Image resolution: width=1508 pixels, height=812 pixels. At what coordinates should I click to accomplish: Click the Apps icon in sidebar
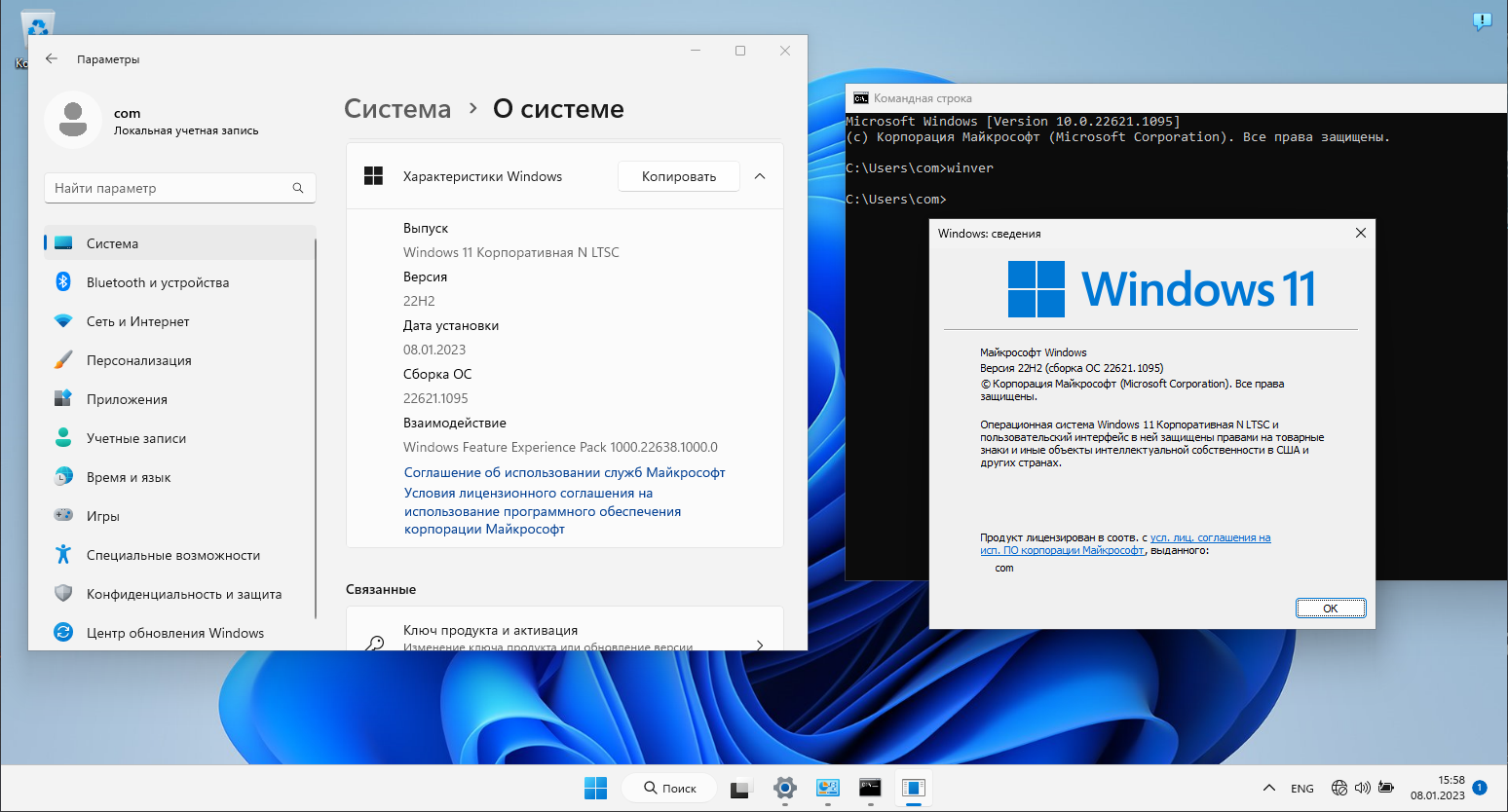(63, 398)
